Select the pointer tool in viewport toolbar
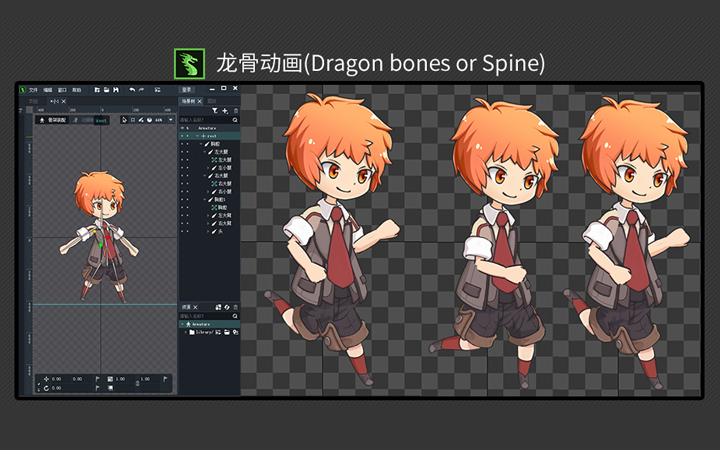The width and height of the screenshot is (720, 450). 125,120
